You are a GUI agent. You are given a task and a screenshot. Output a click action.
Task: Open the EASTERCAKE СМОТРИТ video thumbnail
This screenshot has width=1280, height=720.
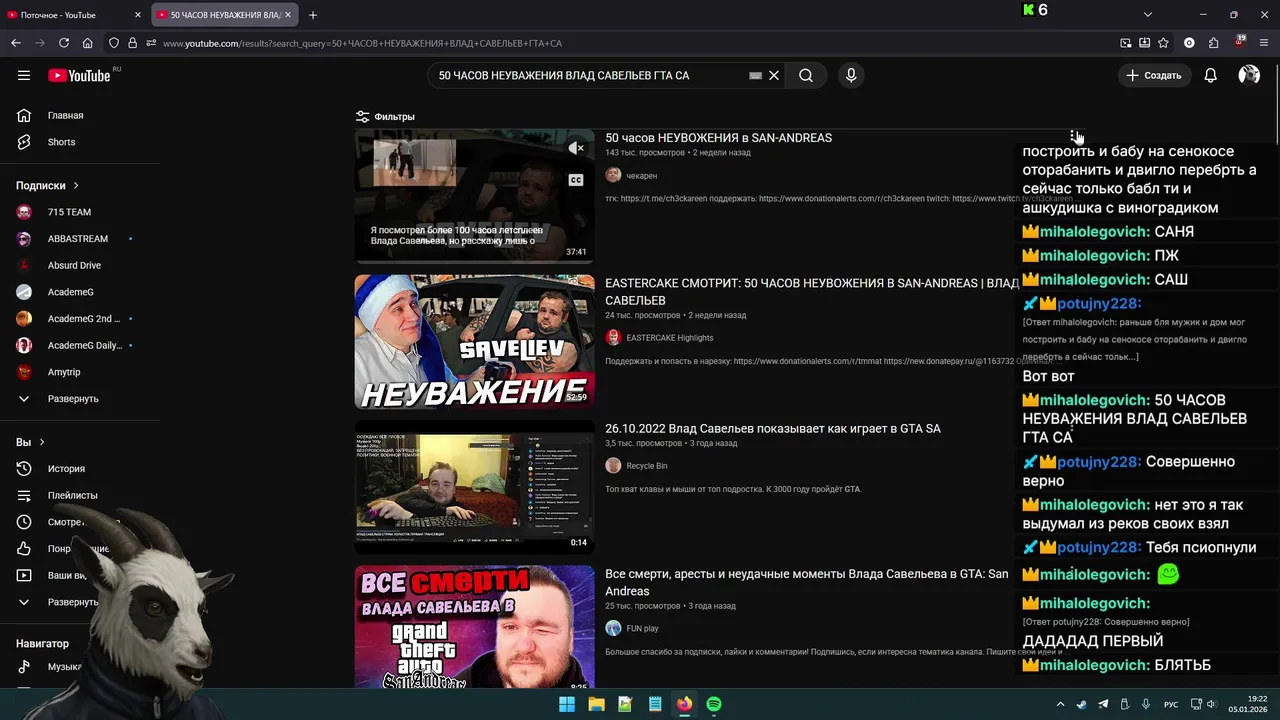point(474,342)
